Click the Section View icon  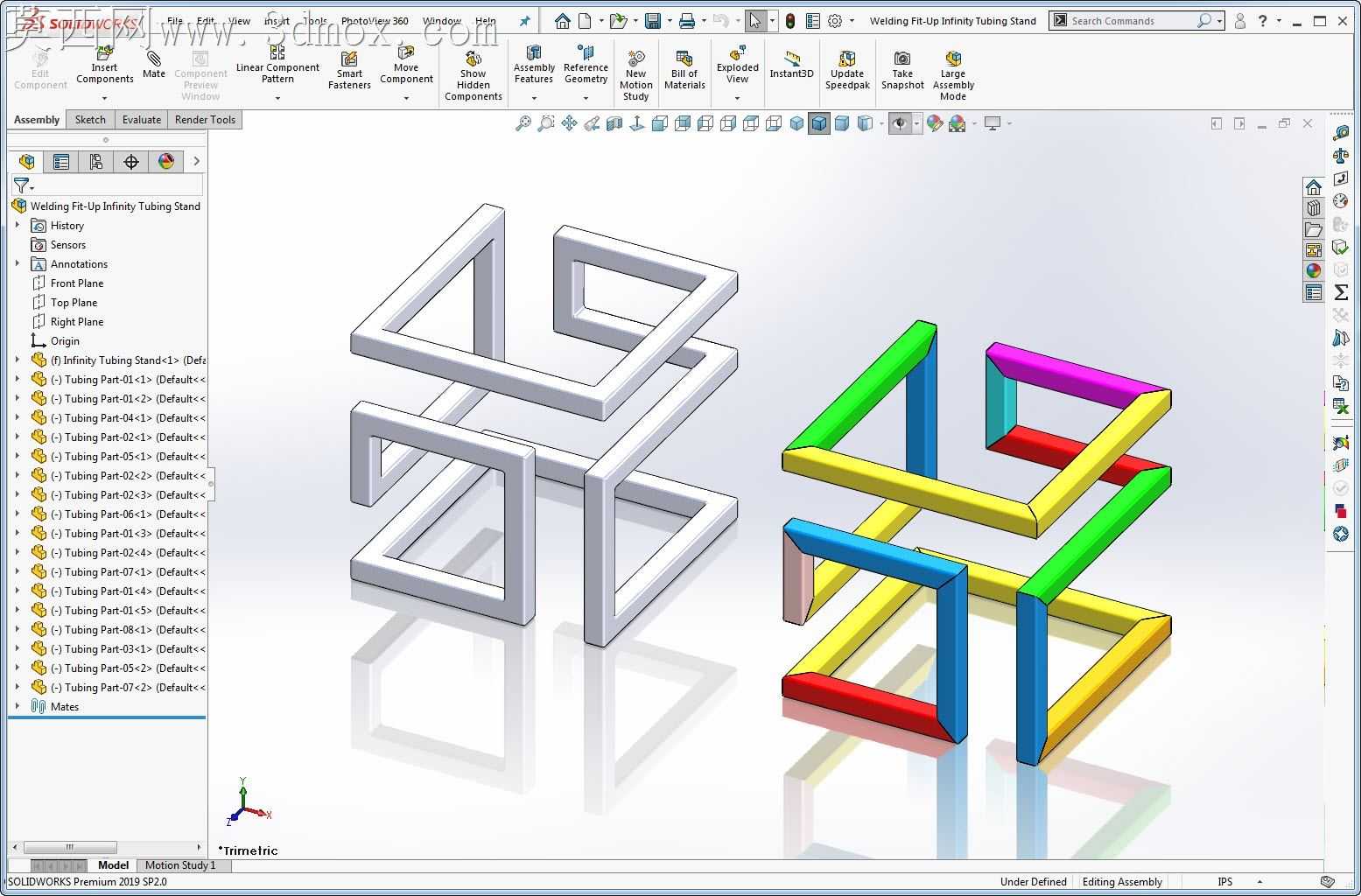click(614, 123)
